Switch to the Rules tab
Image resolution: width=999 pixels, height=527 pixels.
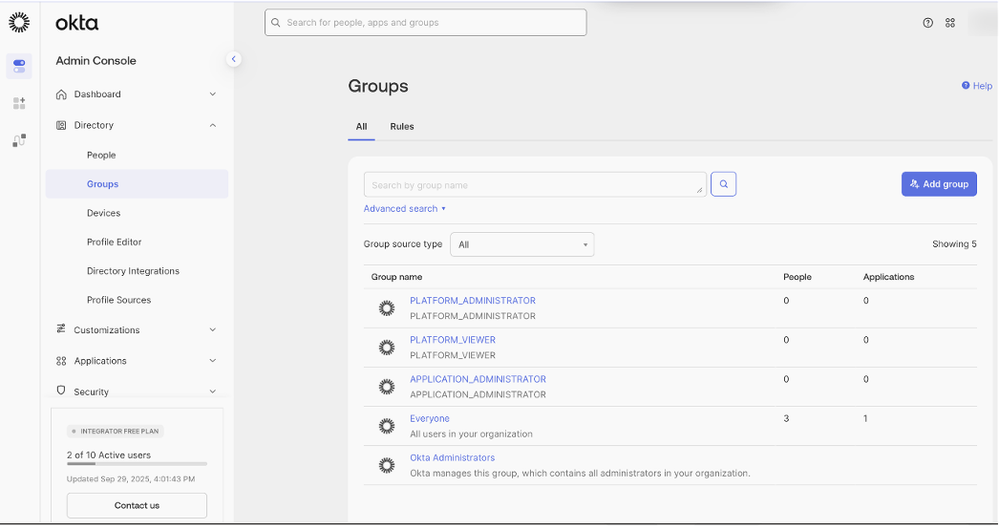402,127
